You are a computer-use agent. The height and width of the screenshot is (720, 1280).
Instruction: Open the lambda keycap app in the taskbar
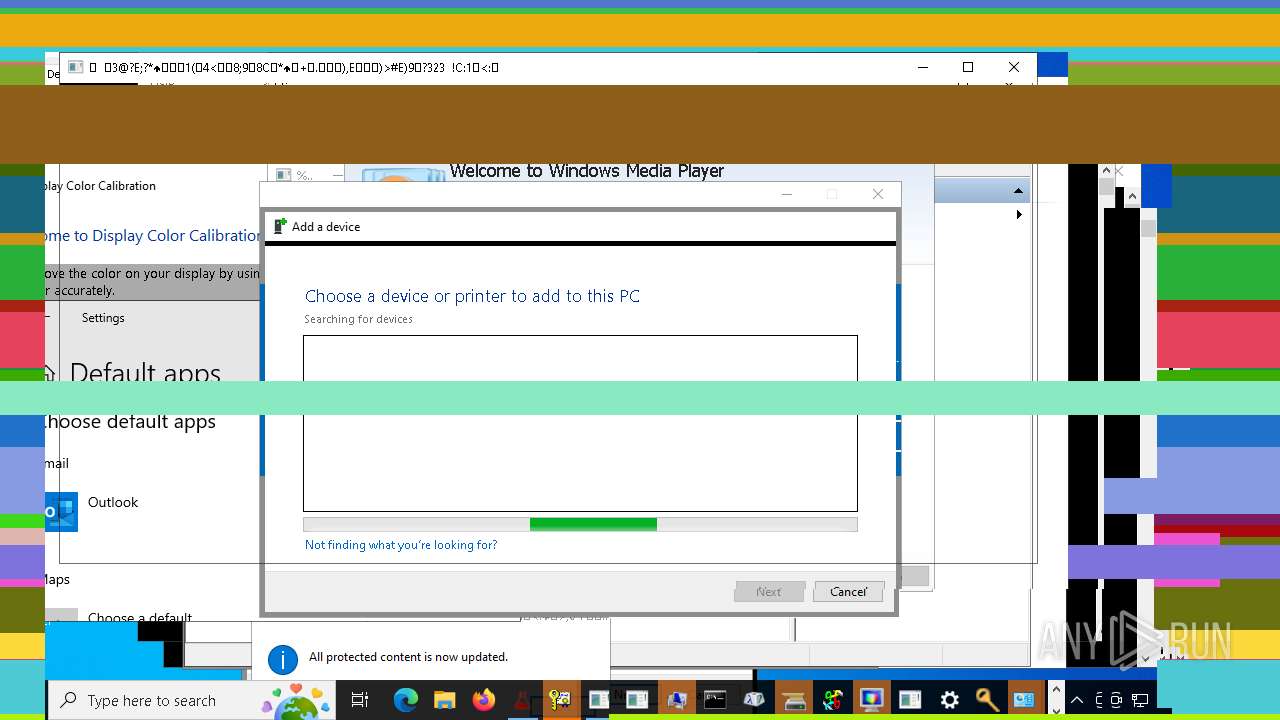[754, 700]
